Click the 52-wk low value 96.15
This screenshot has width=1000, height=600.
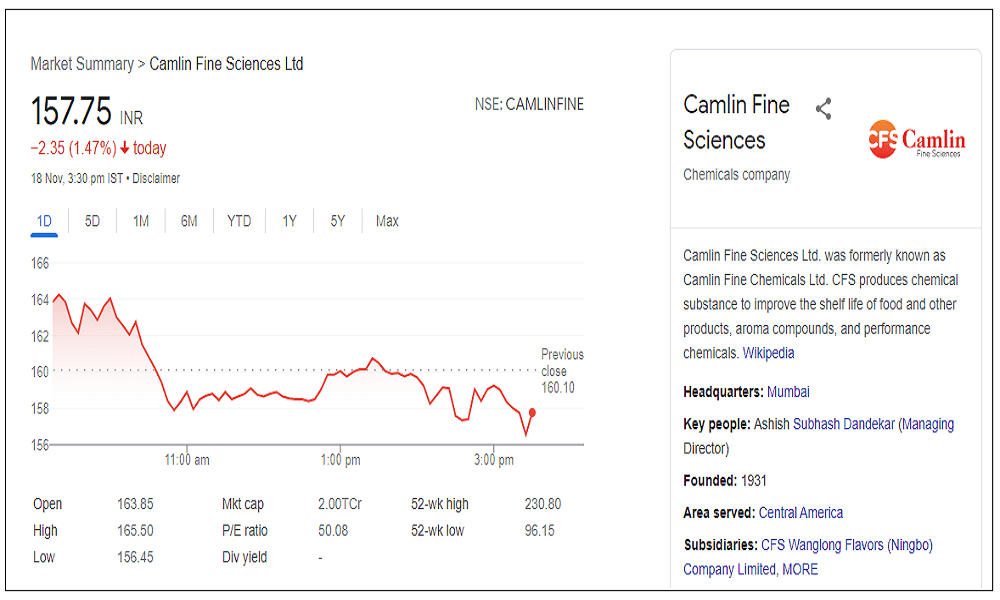540,531
